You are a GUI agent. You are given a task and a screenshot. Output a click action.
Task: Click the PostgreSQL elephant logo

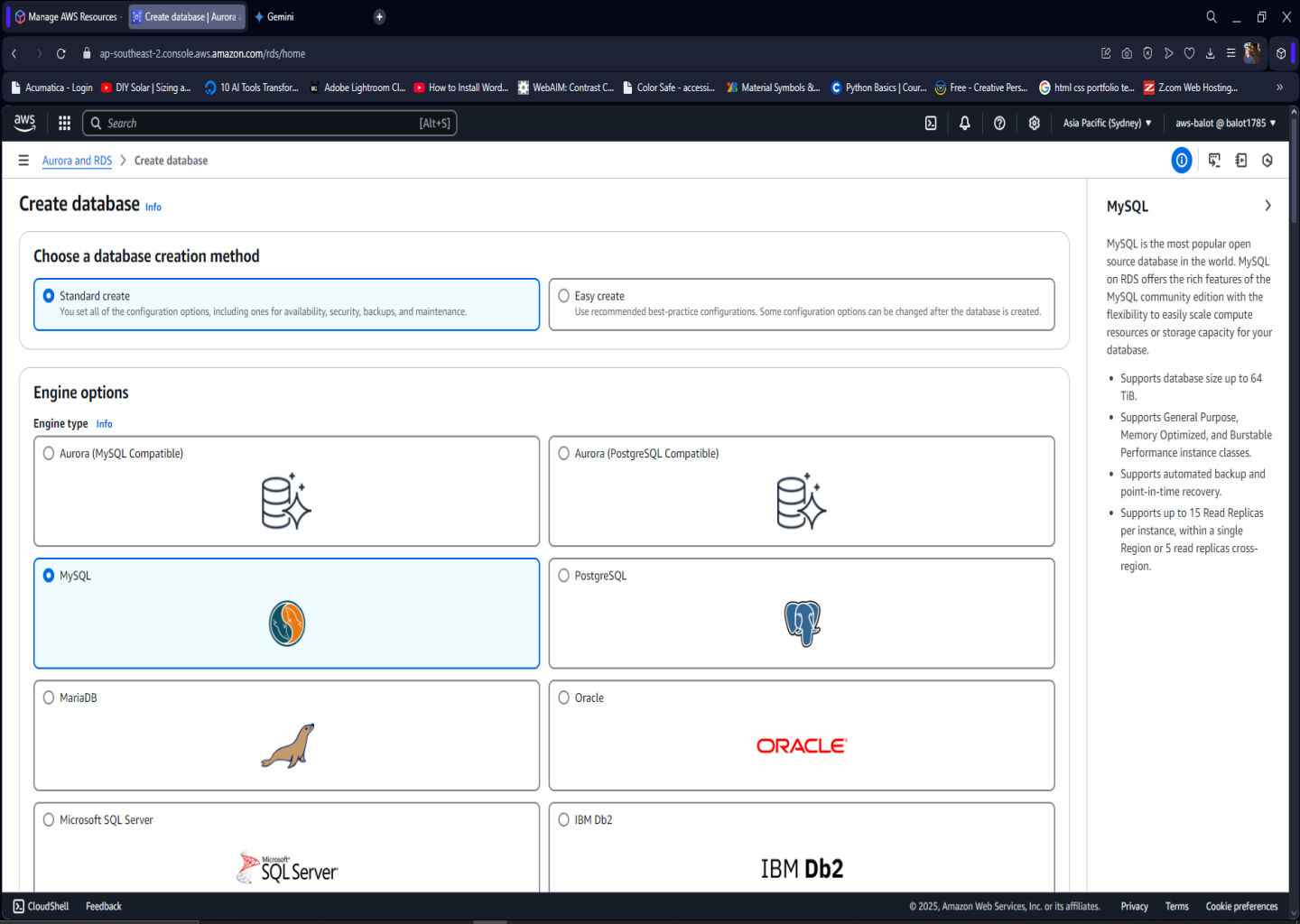802,624
